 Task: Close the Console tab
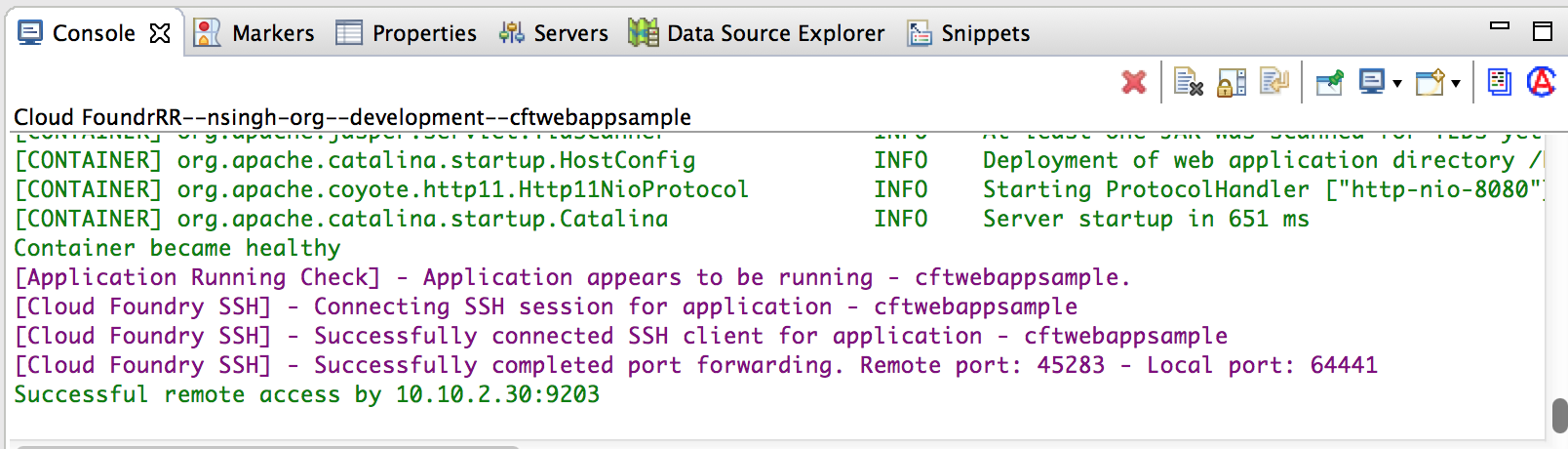tap(160, 33)
